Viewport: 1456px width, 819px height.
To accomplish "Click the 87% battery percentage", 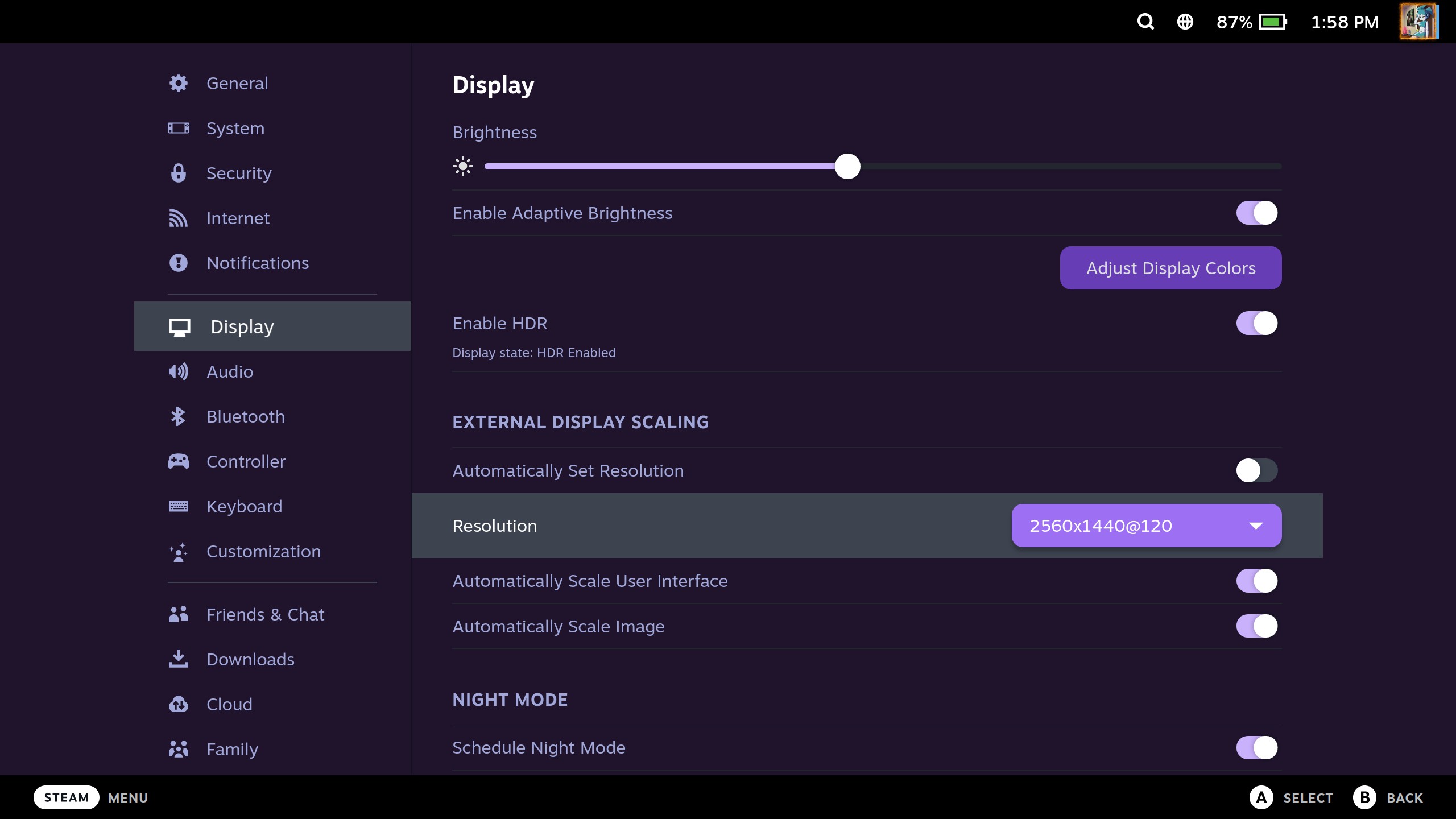I will pyautogui.click(x=1234, y=22).
